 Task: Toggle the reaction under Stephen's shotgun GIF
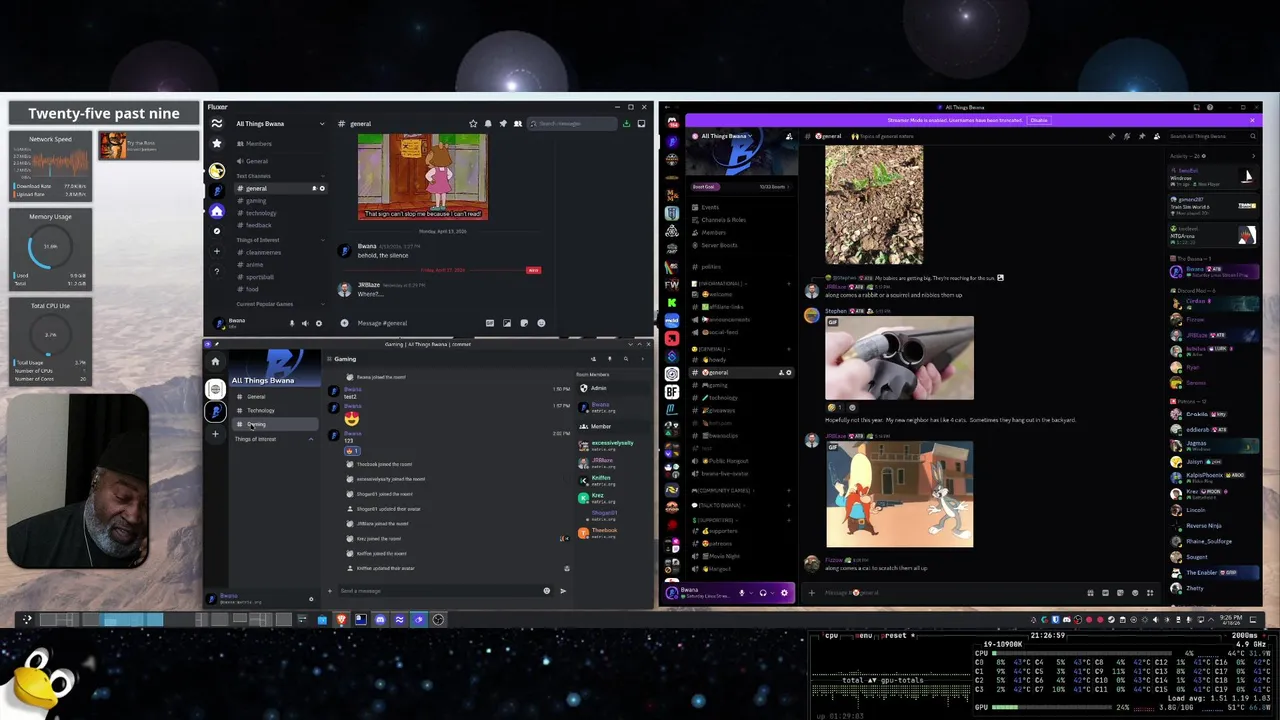pos(835,407)
